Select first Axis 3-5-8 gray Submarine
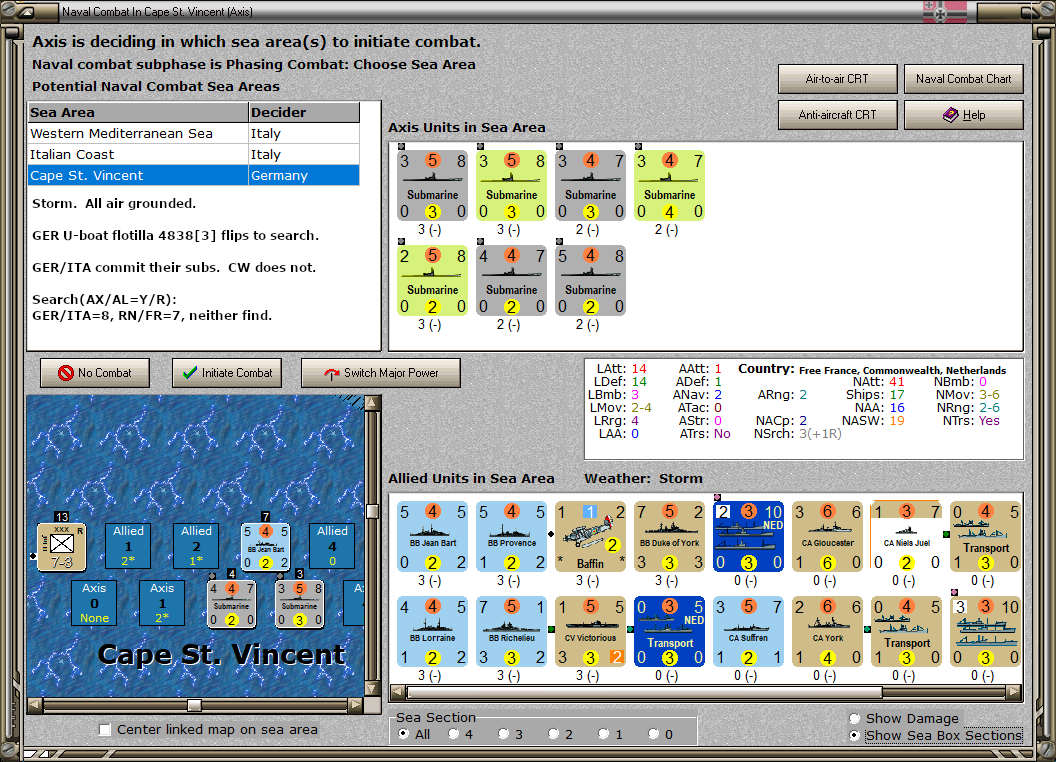The height and width of the screenshot is (762, 1056). 432,185
